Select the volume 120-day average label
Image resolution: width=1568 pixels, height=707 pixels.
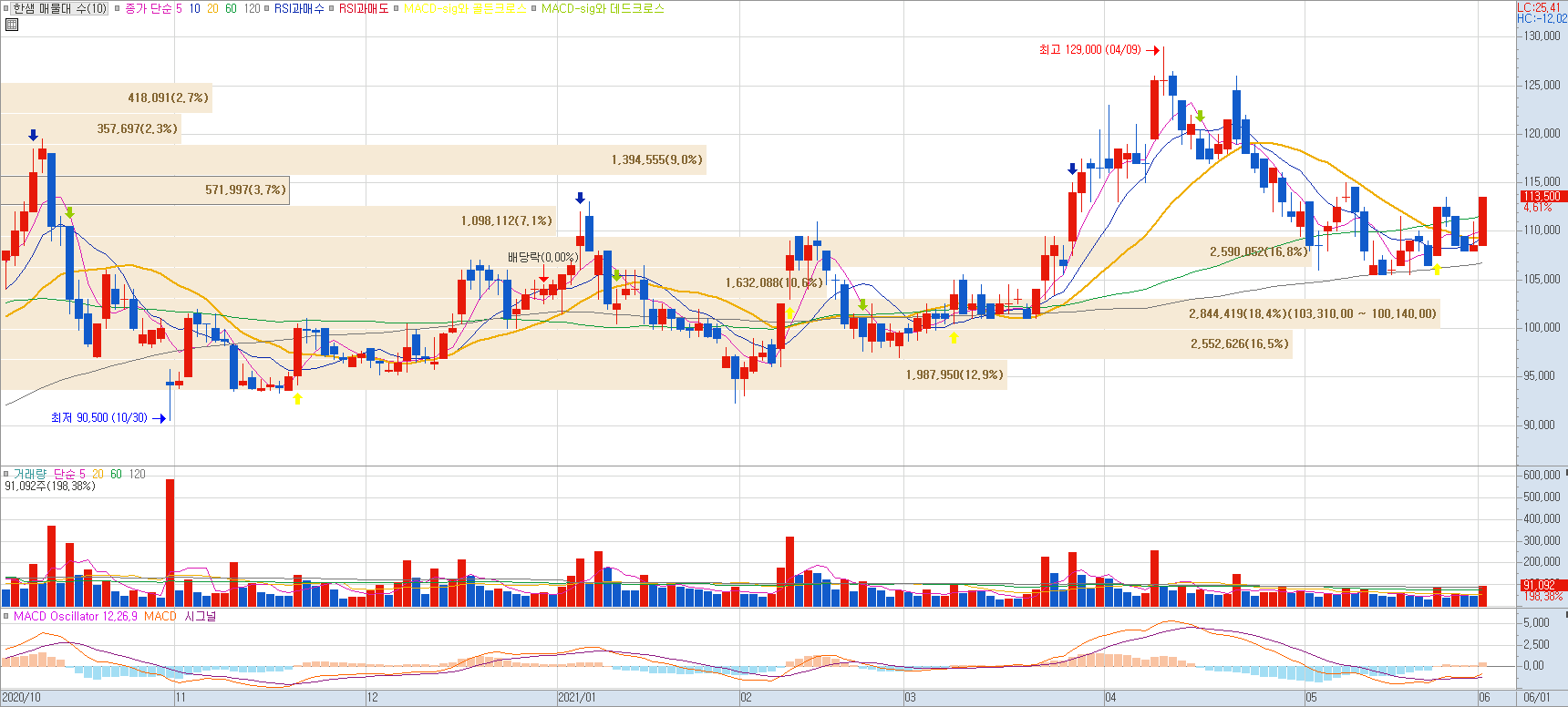coord(137,474)
